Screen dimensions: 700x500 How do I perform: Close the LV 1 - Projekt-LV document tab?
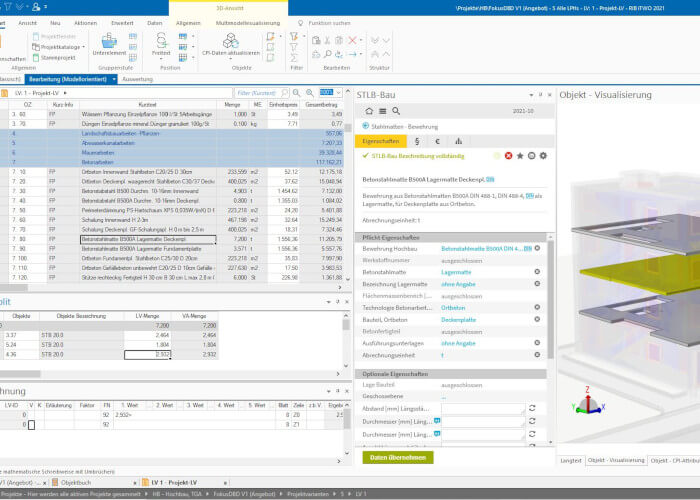coord(225,483)
